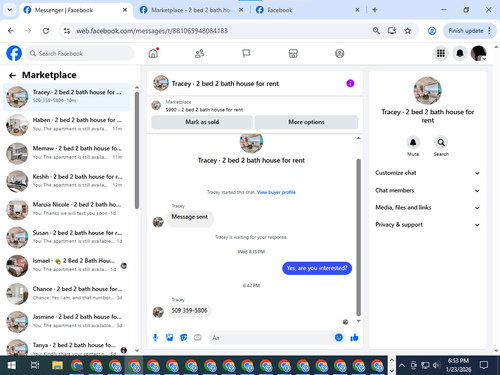Reload the page in browser
The height and width of the screenshot is (375, 500).
pyautogui.click(x=46, y=31)
